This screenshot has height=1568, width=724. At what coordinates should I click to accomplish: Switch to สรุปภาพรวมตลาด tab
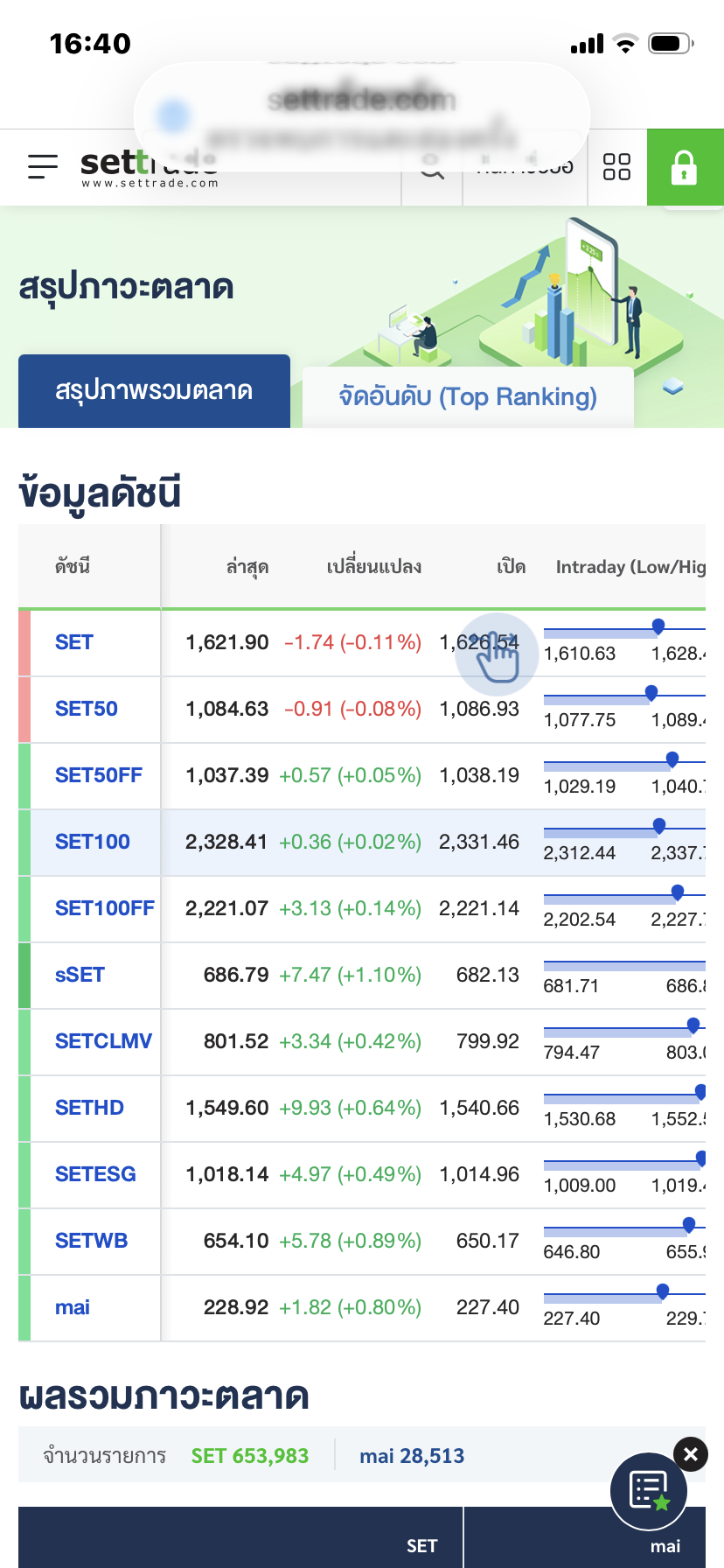pos(154,391)
